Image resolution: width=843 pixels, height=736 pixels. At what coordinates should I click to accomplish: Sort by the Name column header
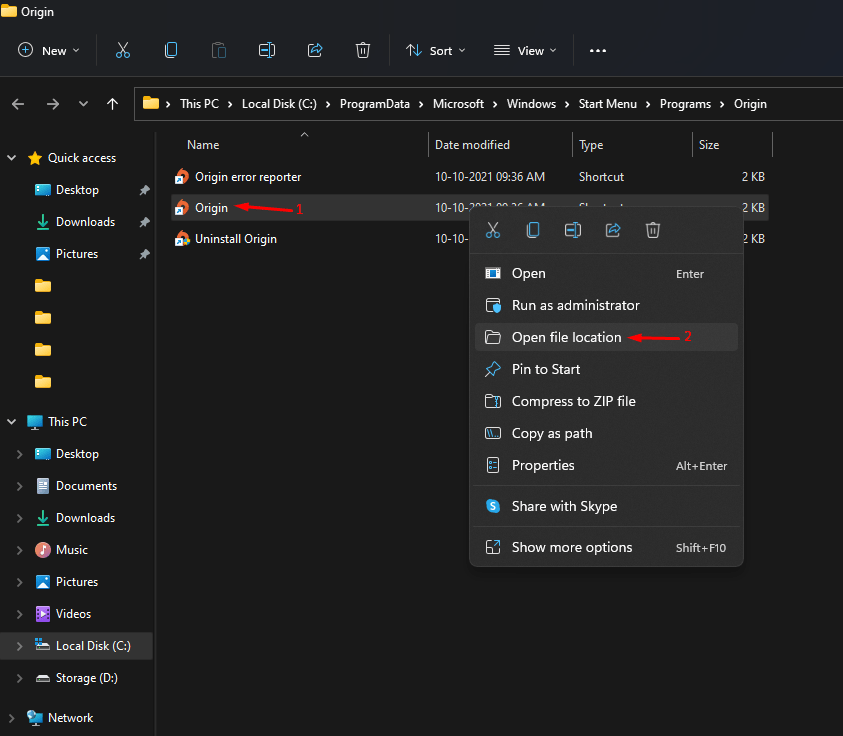click(203, 145)
